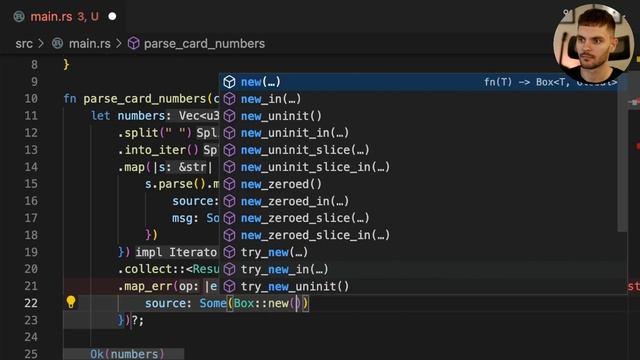This screenshot has width=640, height=360.
Task: Click the method icon beside new_uninit_slice_in(…)
Action: pyautogui.click(x=229, y=167)
